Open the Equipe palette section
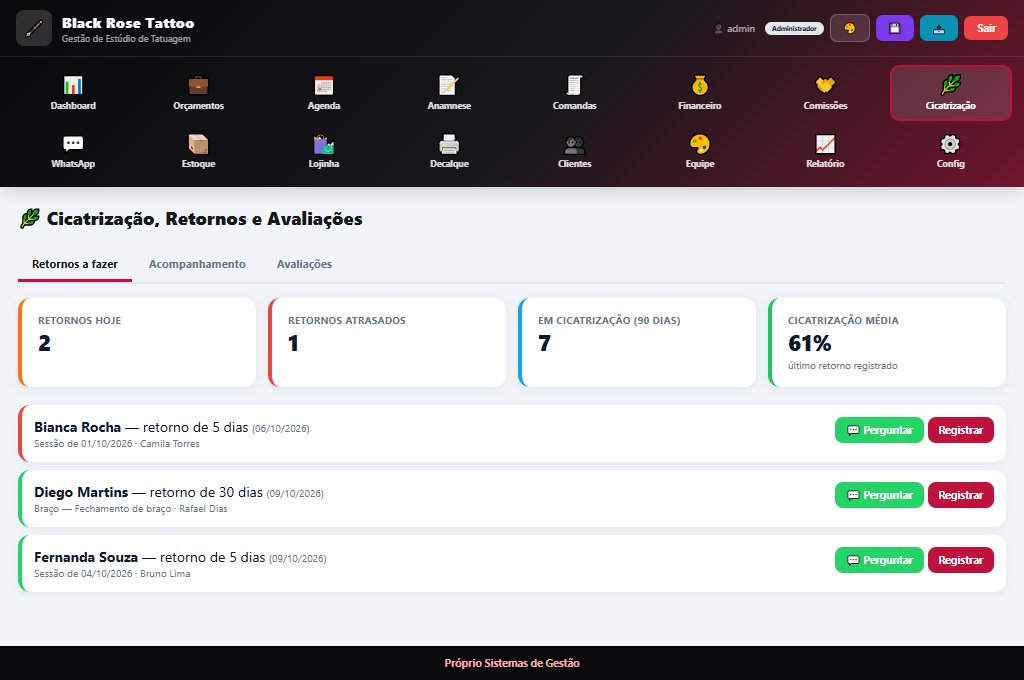Image resolution: width=1024 pixels, height=680 pixels. (x=700, y=152)
